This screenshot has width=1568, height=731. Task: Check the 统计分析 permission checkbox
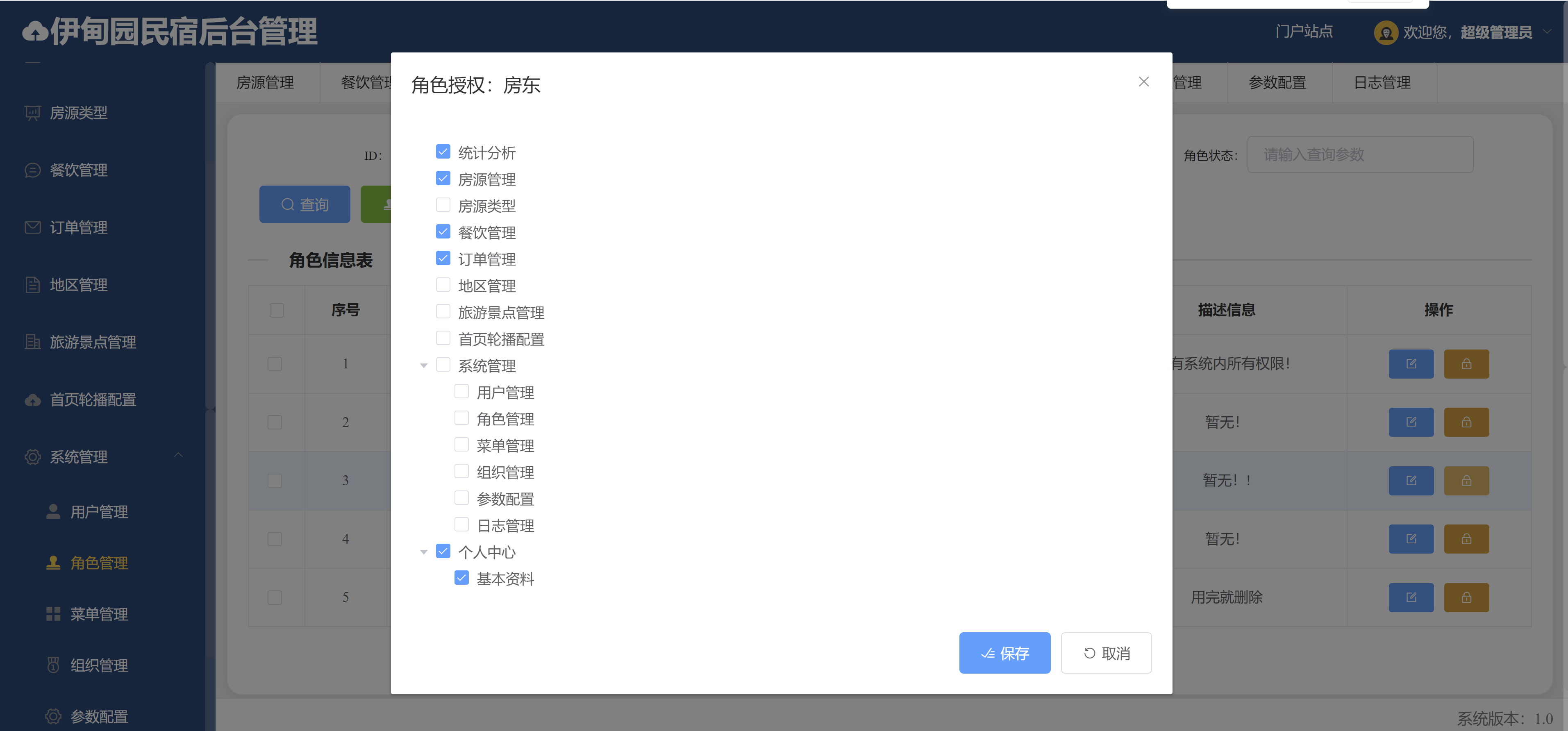(x=443, y=152)
